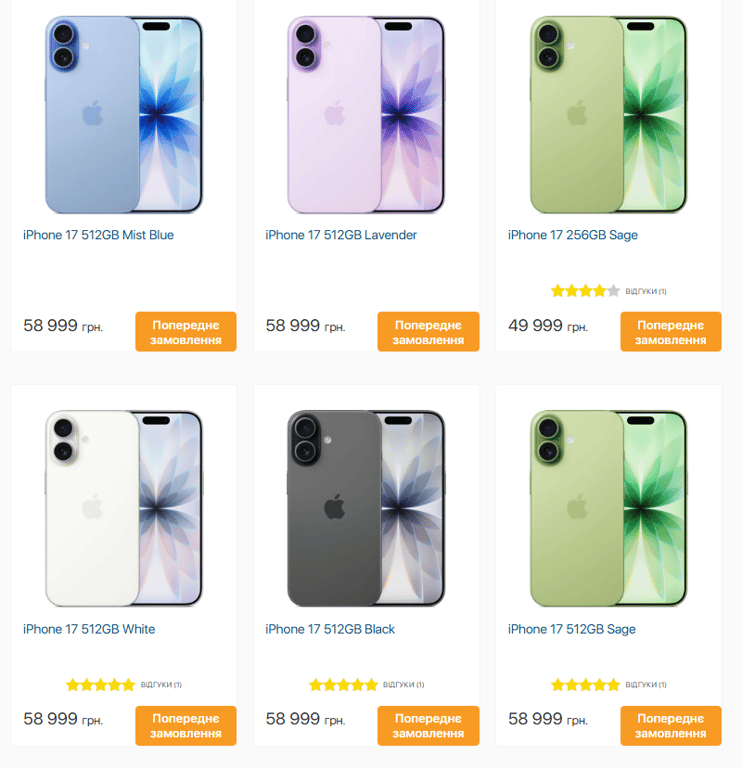Pre-order the Black iPhone 17 512GB
The height and width of the screenshot is (768, 742).
(428, 725)
